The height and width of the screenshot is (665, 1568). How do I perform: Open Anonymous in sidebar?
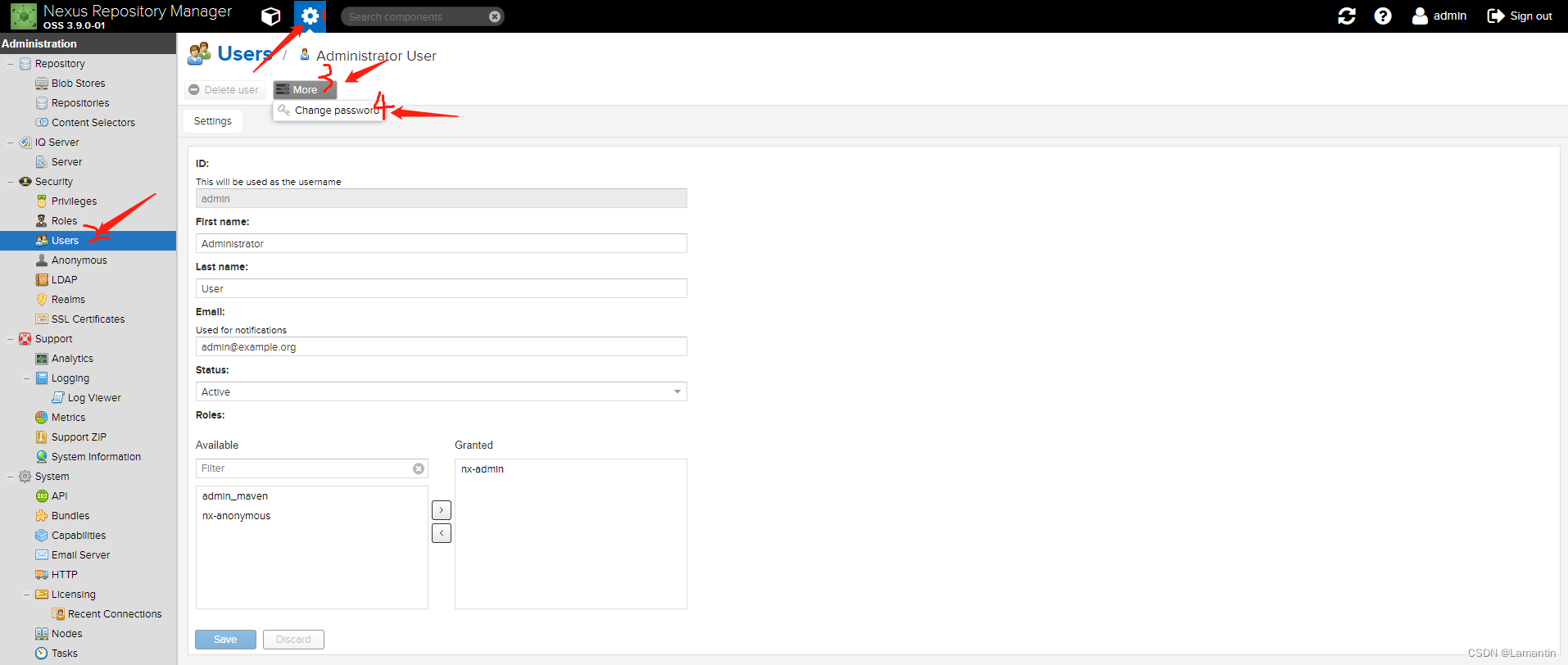[79, 260]
